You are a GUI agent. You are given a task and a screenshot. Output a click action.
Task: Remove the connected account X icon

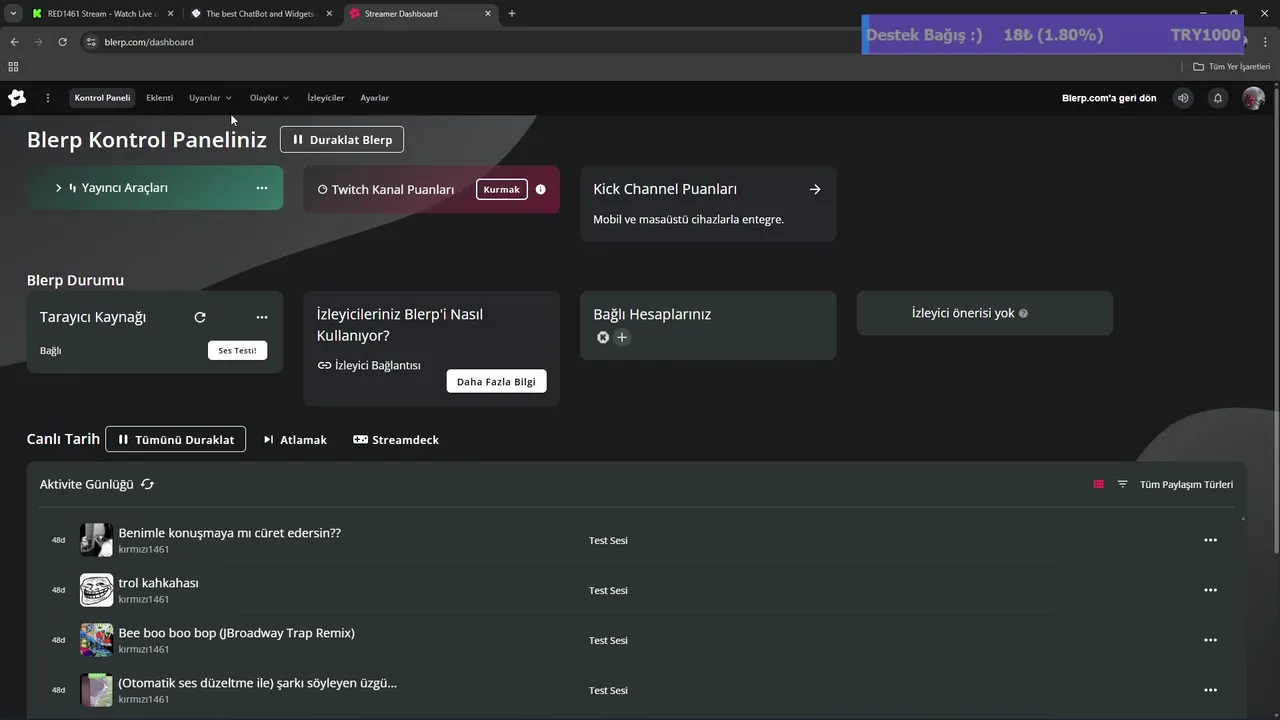tap(603, 338)
